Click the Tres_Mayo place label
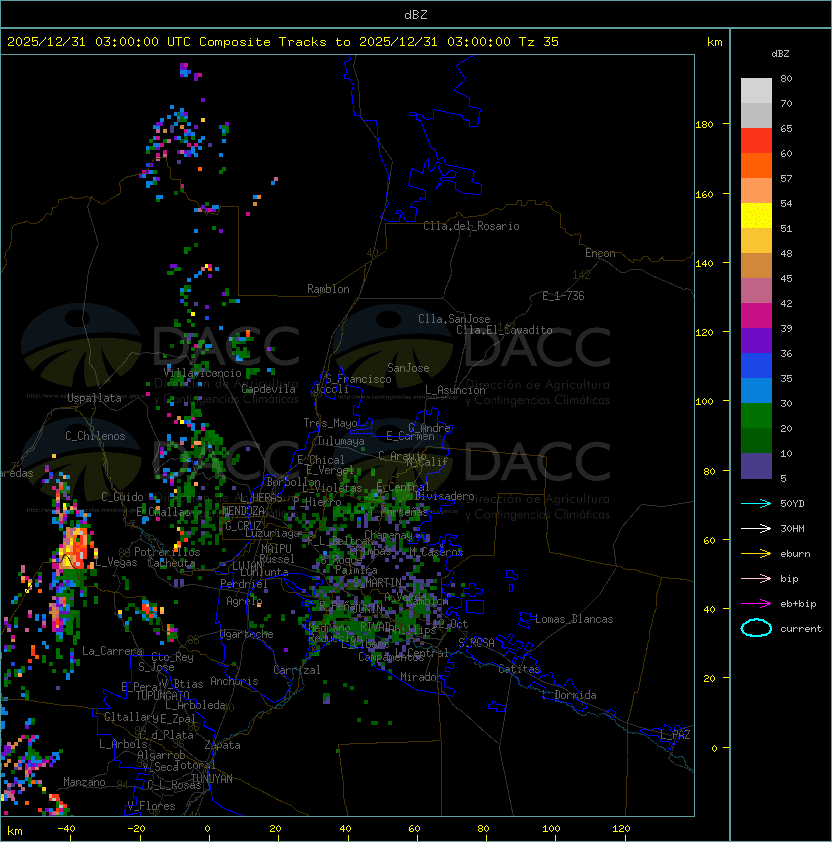Viewport: 832px width, 842px height. (330, 423)
